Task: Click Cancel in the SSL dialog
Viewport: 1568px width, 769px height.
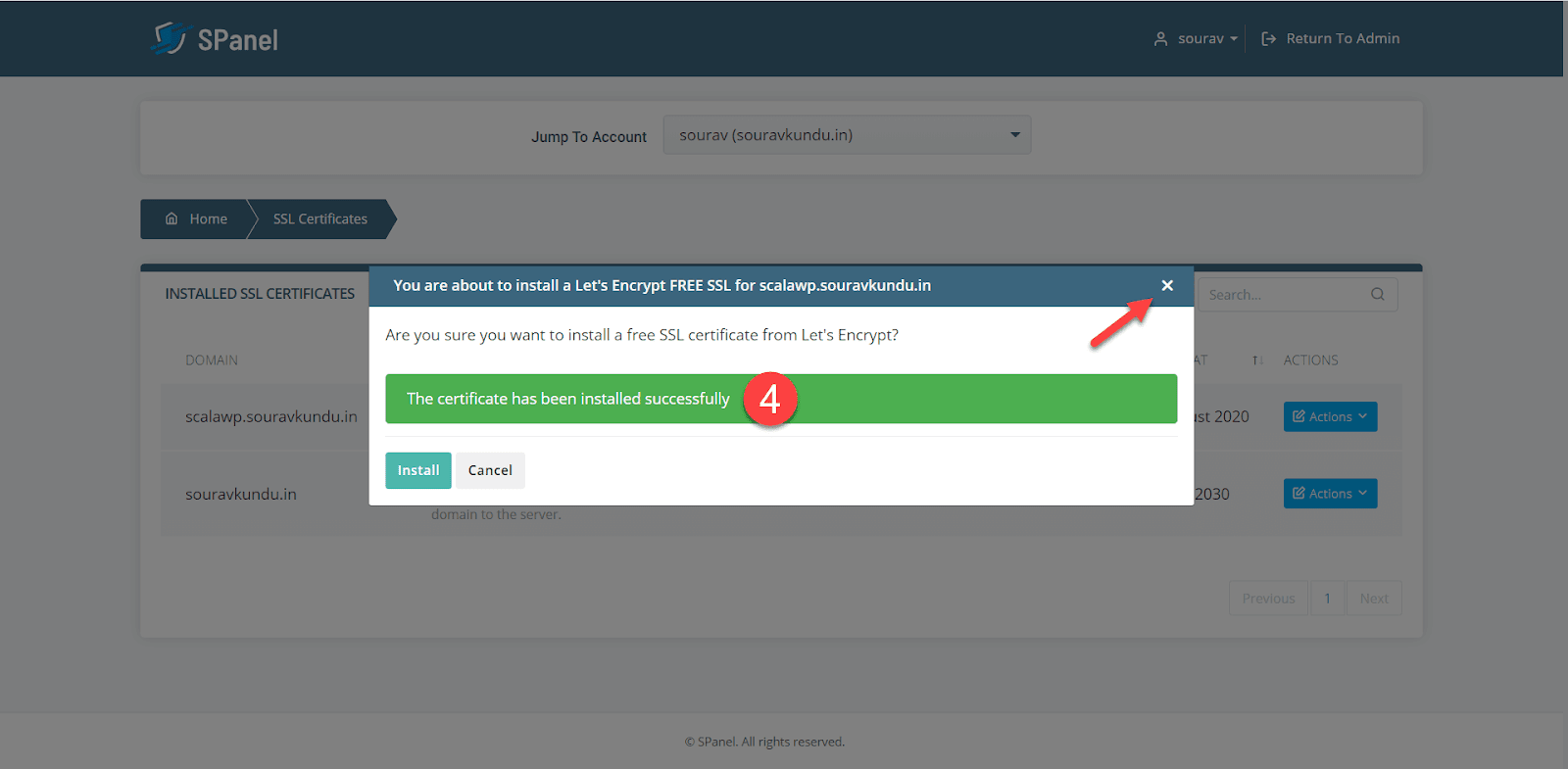Action: (490, 470)
